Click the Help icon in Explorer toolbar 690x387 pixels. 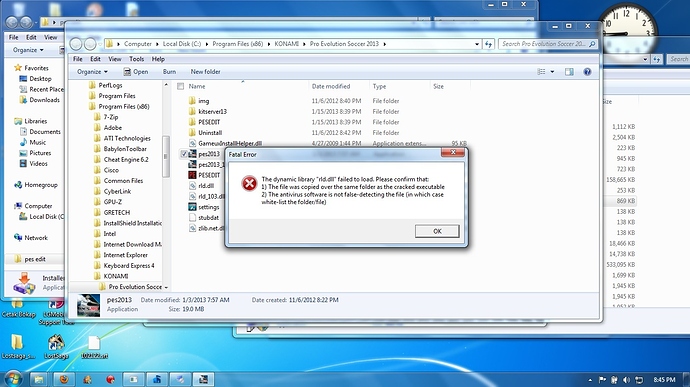coord(587,72)
